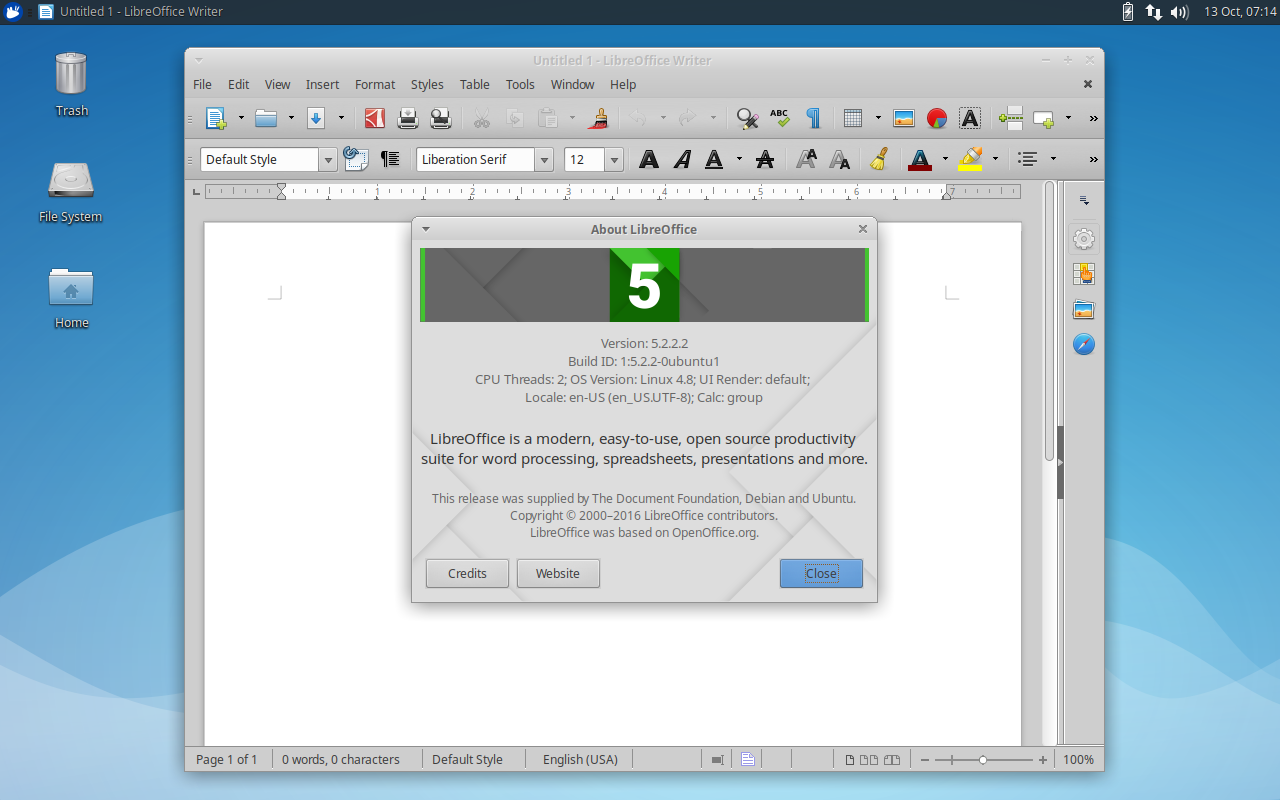Open the Gallery panel in the sidebar
This screenshot has width=1280, height=800.
pos(1084,309)
